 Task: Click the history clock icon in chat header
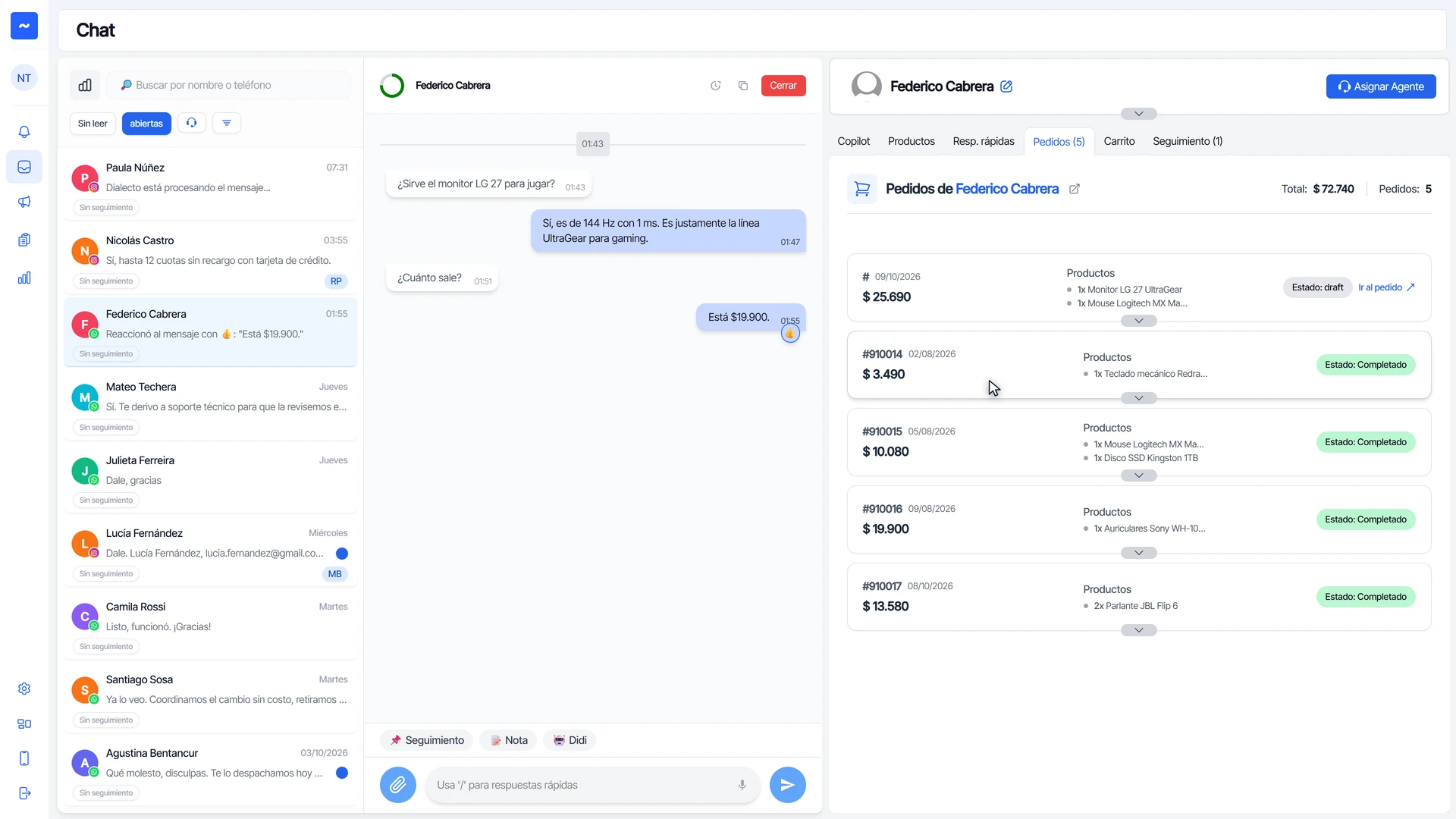point(715,86)
